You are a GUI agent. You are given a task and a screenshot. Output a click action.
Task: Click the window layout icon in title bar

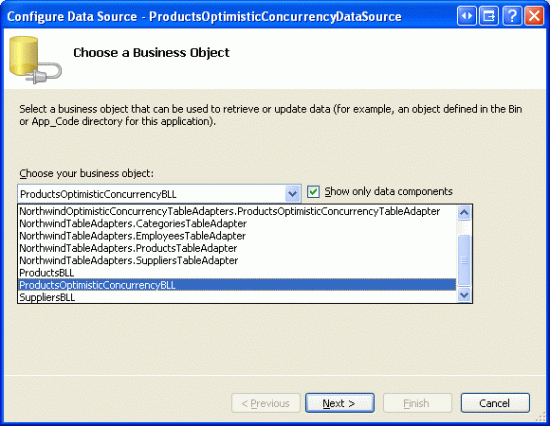coord(489,16)
